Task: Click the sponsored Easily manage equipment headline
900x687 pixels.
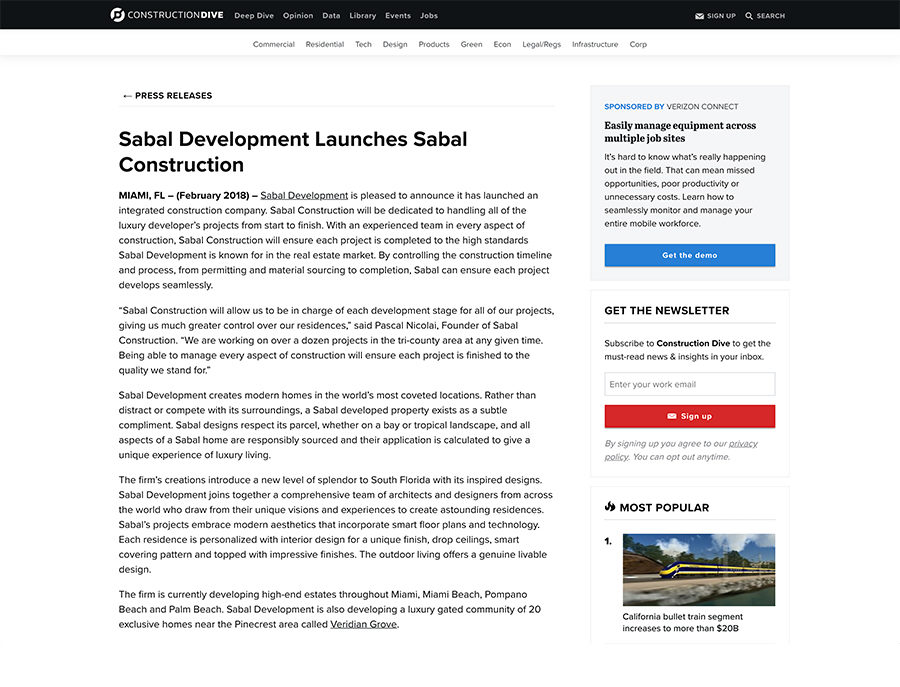Action: [x=680, y=131]
